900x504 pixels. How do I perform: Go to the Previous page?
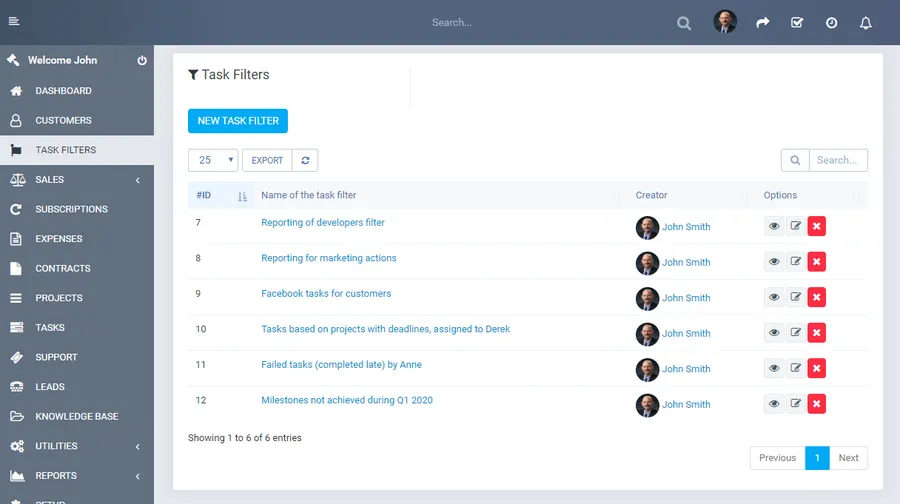tap(777, 458)
